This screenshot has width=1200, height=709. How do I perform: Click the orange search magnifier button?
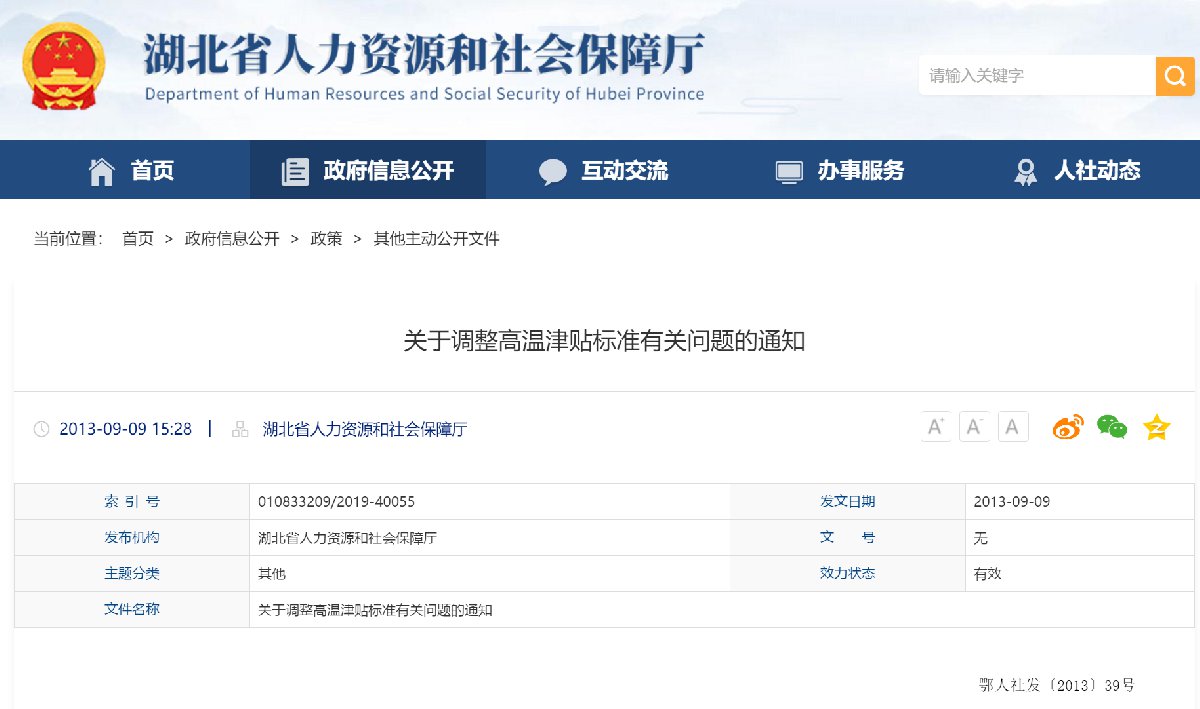pyautogui.click(x=1175, y=76)
